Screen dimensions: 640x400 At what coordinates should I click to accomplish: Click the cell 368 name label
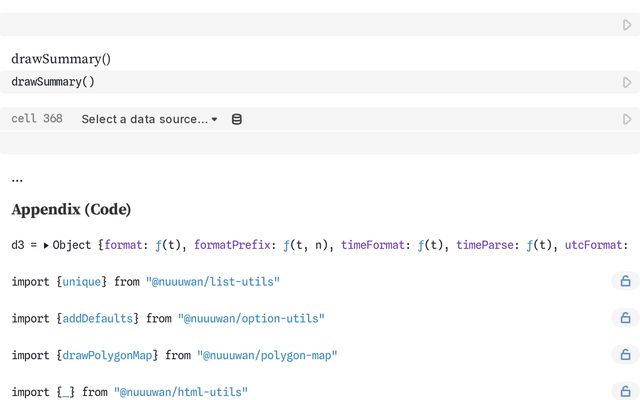(x=37, y=119)
